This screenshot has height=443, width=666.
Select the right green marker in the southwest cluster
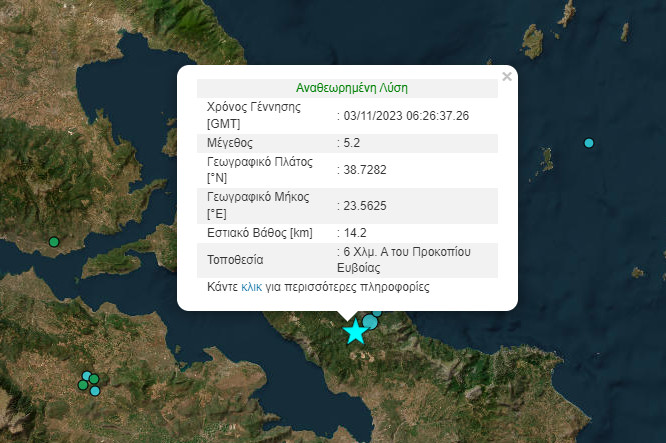point(94,380)
